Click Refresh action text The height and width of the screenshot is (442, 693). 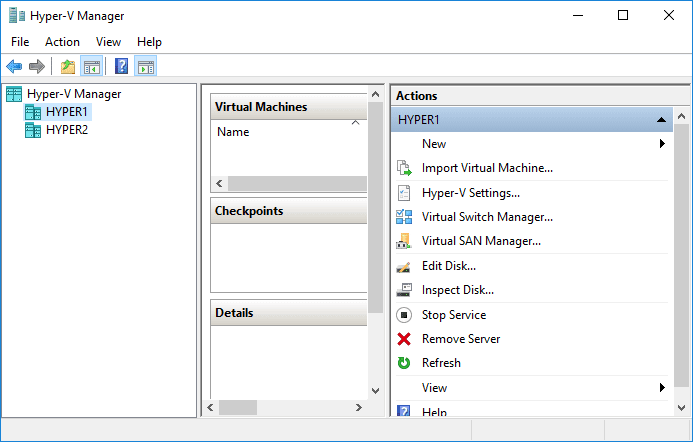pos(441,363)
